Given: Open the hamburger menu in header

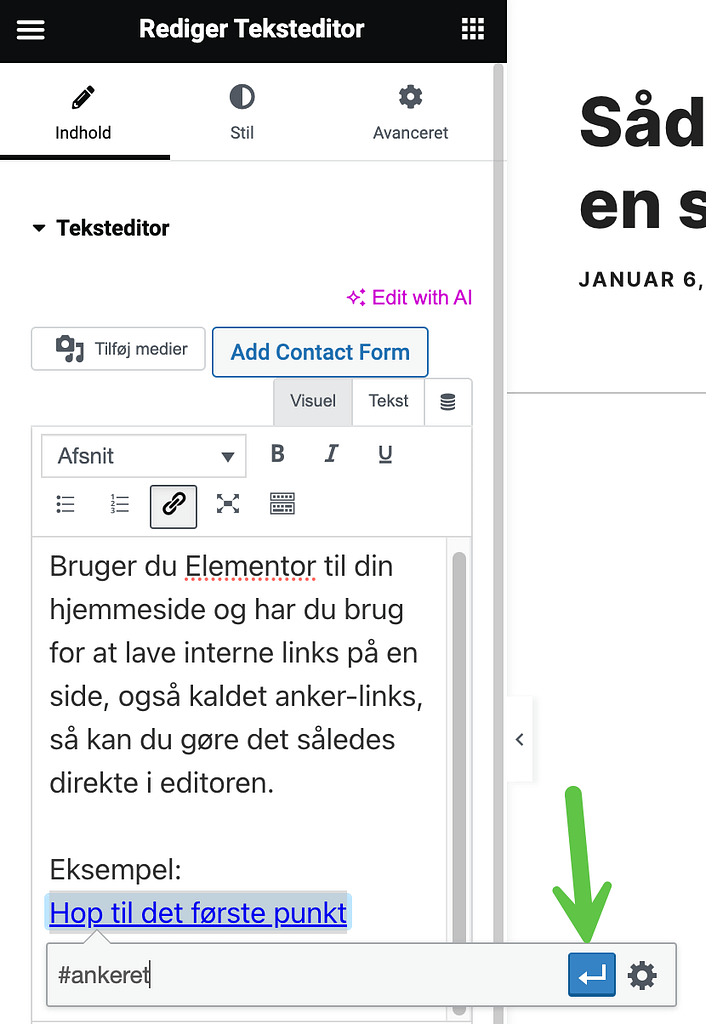Looking at the screenshot, I should [31, 29].
